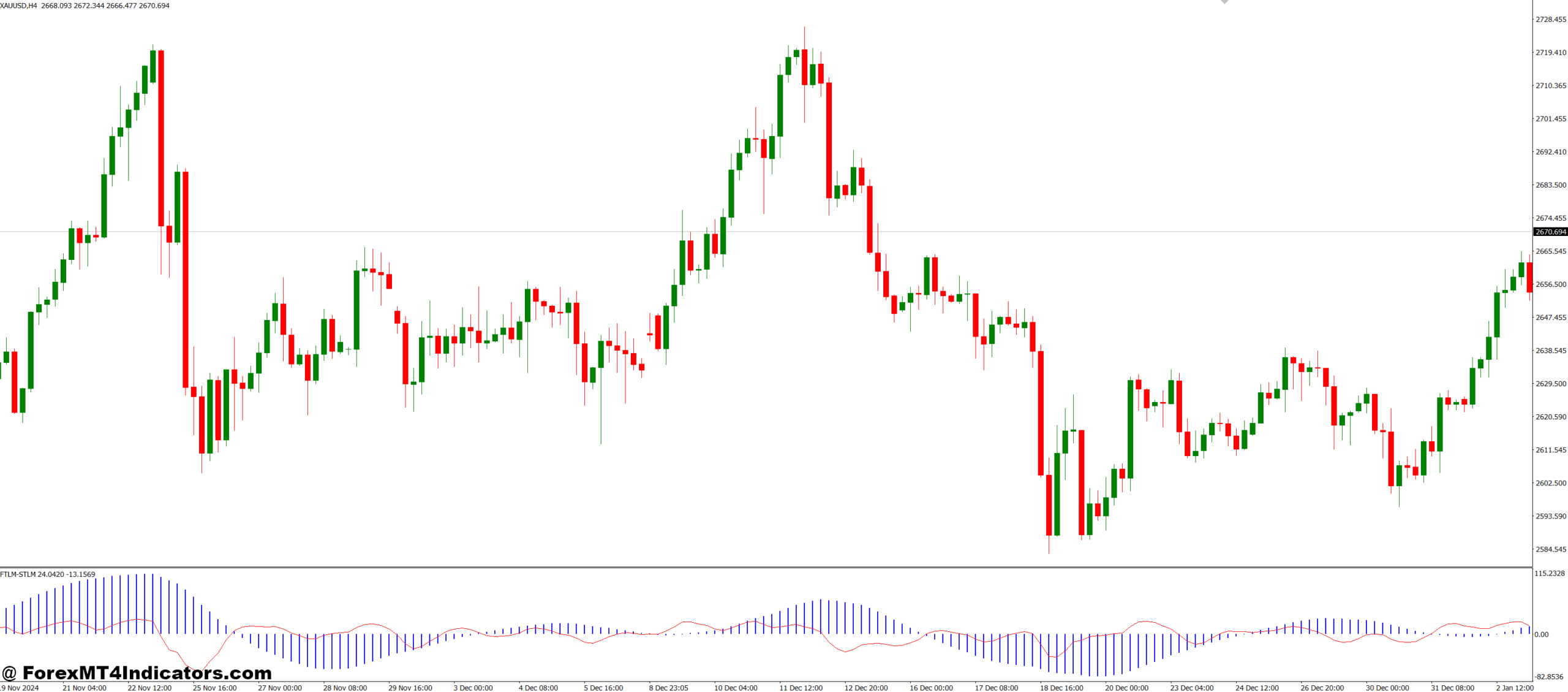The width and height of the screenshot is (1568, 692).
Task: Select the 2701.455 price scale label
Action: pyautogui.click(x=1550, y=119)
